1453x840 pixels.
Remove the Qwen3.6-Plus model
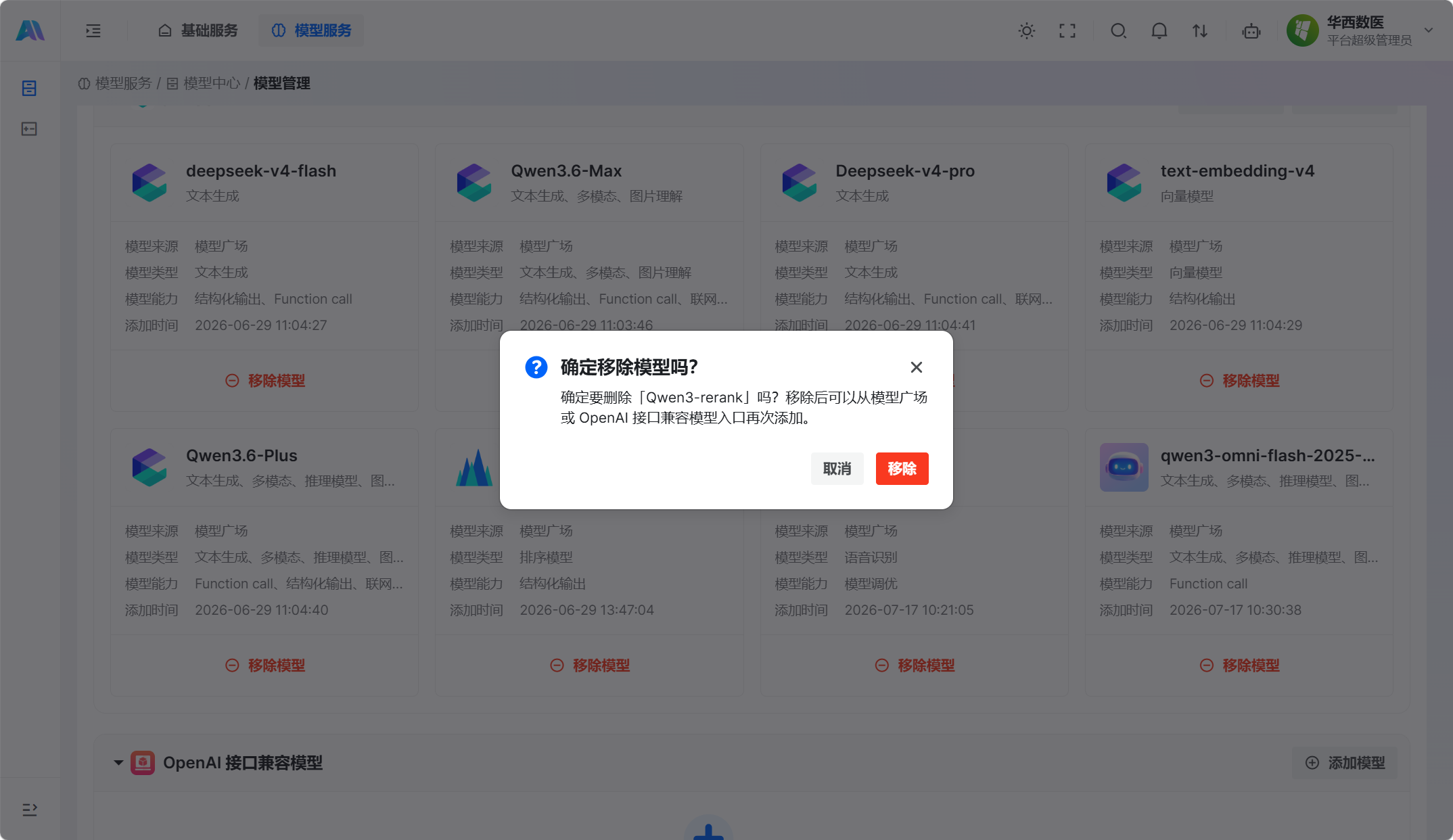click(x=264, y=666)
